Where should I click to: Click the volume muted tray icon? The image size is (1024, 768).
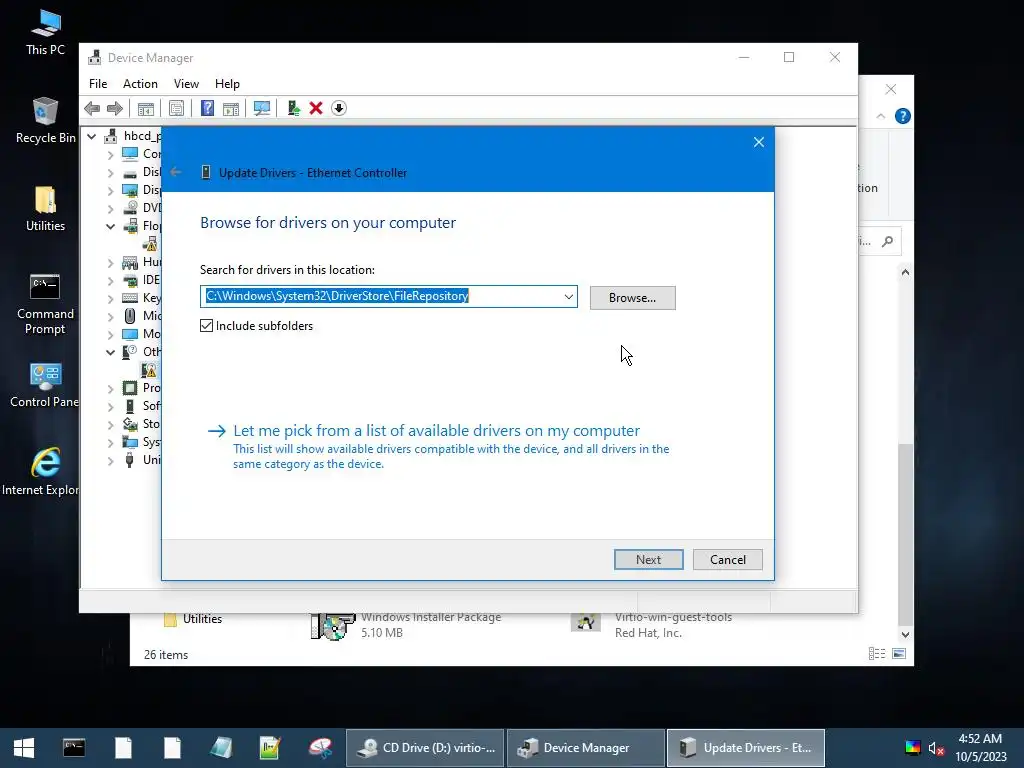(936, 748)
